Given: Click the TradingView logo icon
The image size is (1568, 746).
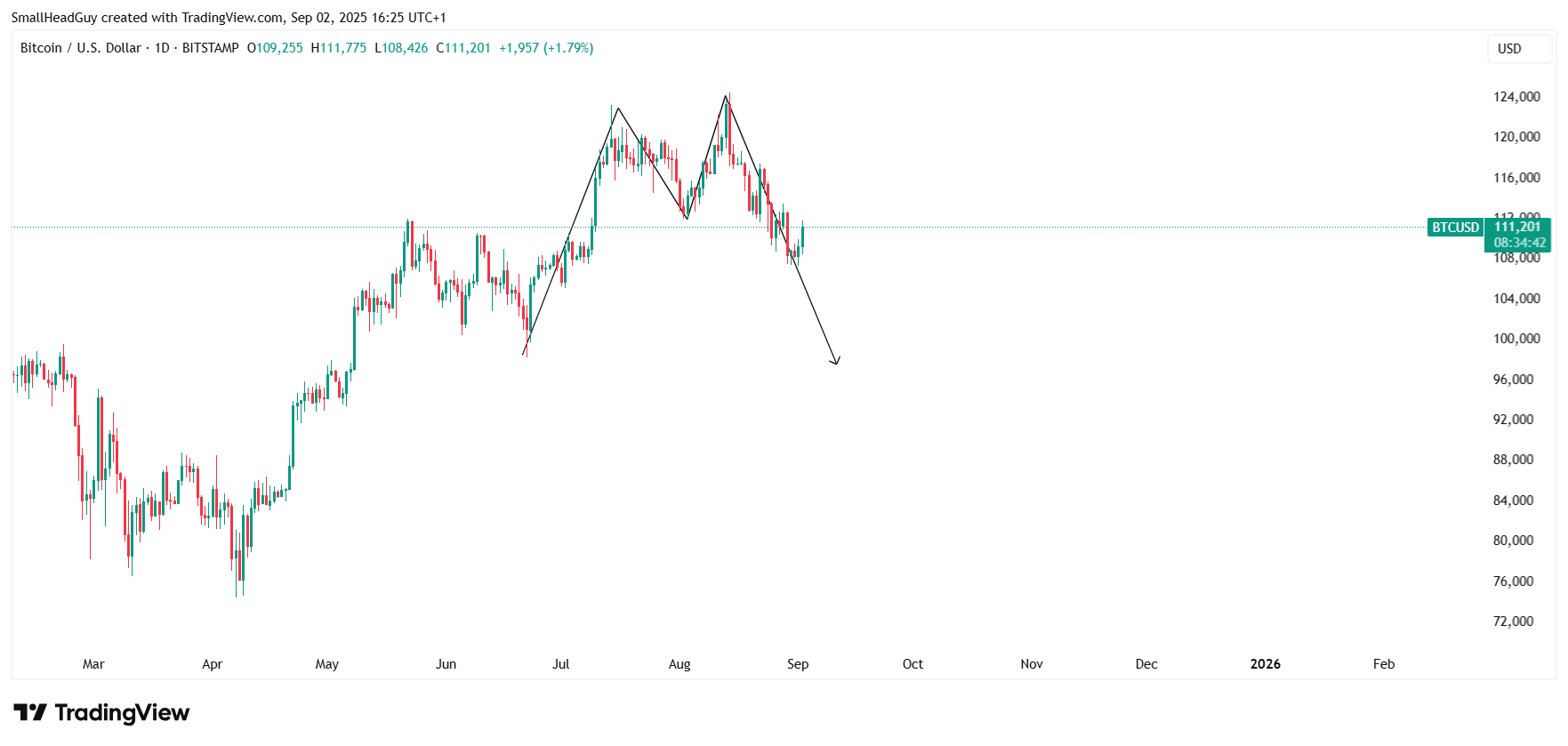Looking at the screenshot, I should click(30, 712).
